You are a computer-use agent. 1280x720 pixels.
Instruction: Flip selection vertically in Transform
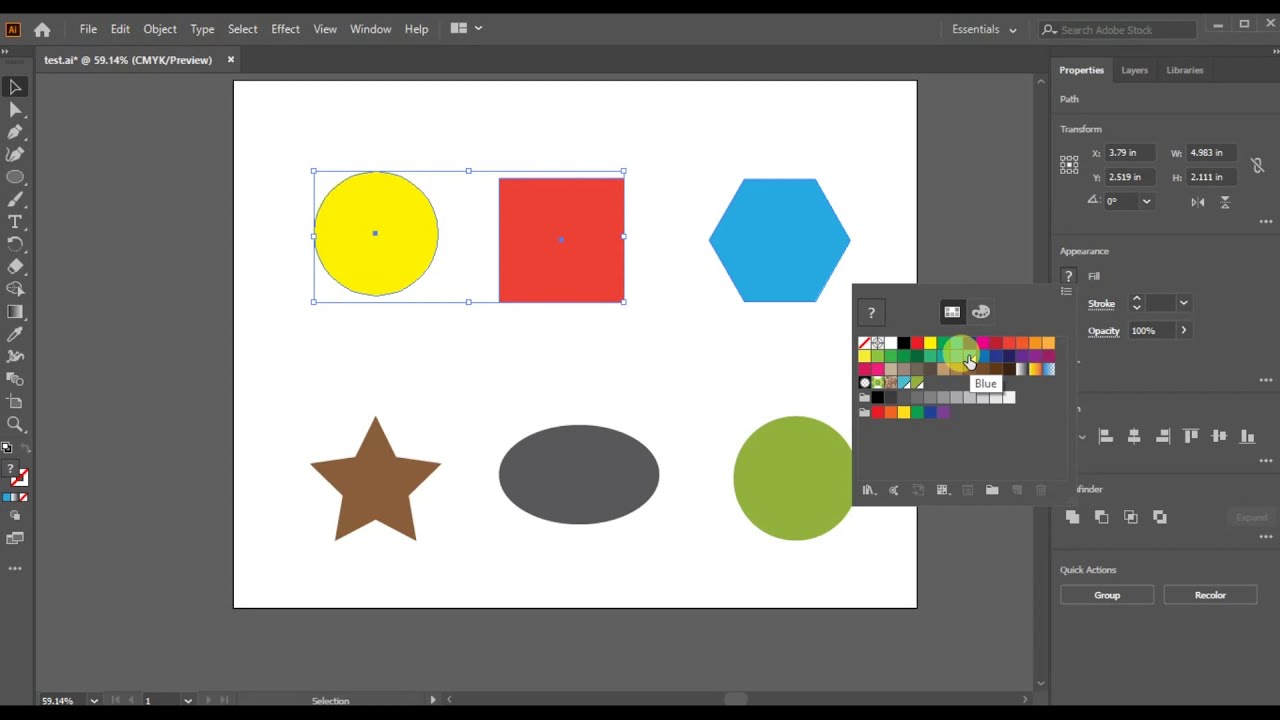(1224, 202)
